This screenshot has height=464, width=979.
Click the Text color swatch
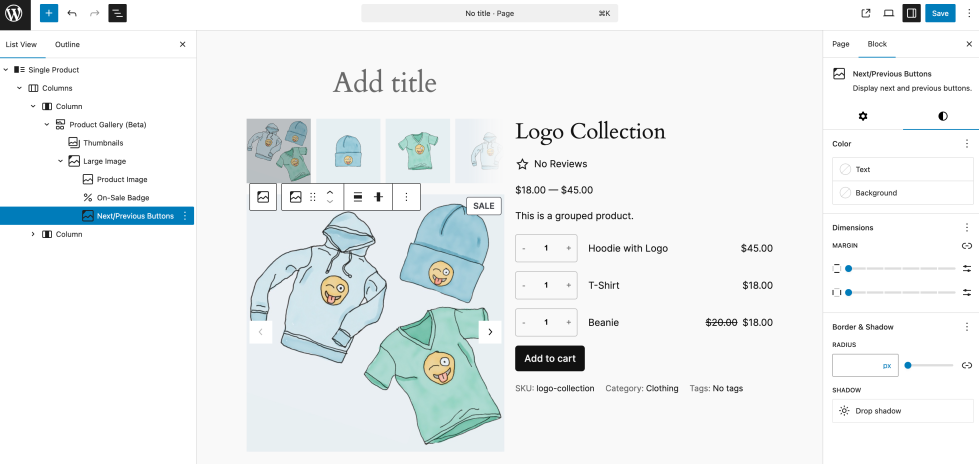coord(846,170)
